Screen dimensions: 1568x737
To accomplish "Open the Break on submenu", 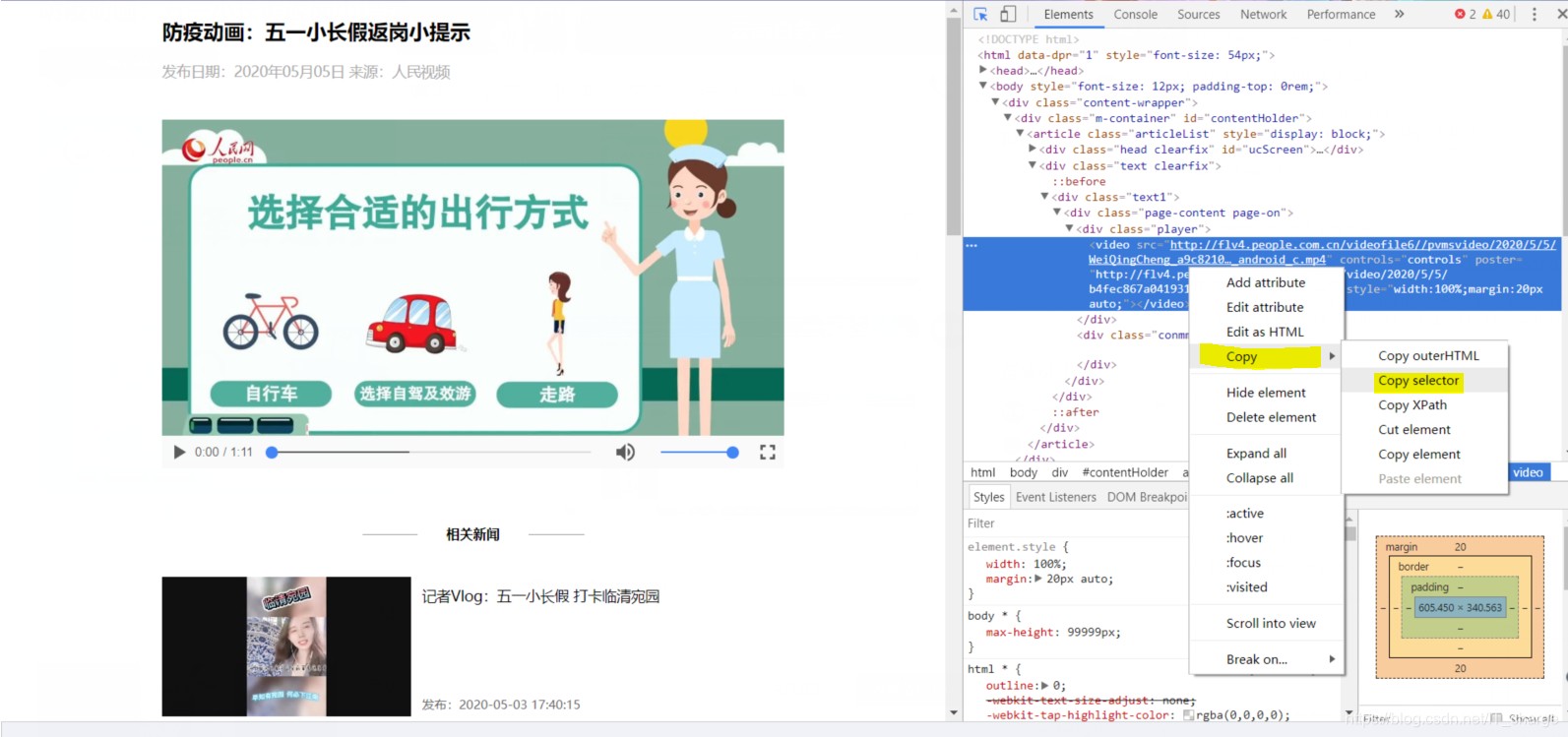I will pos(1265,659).
